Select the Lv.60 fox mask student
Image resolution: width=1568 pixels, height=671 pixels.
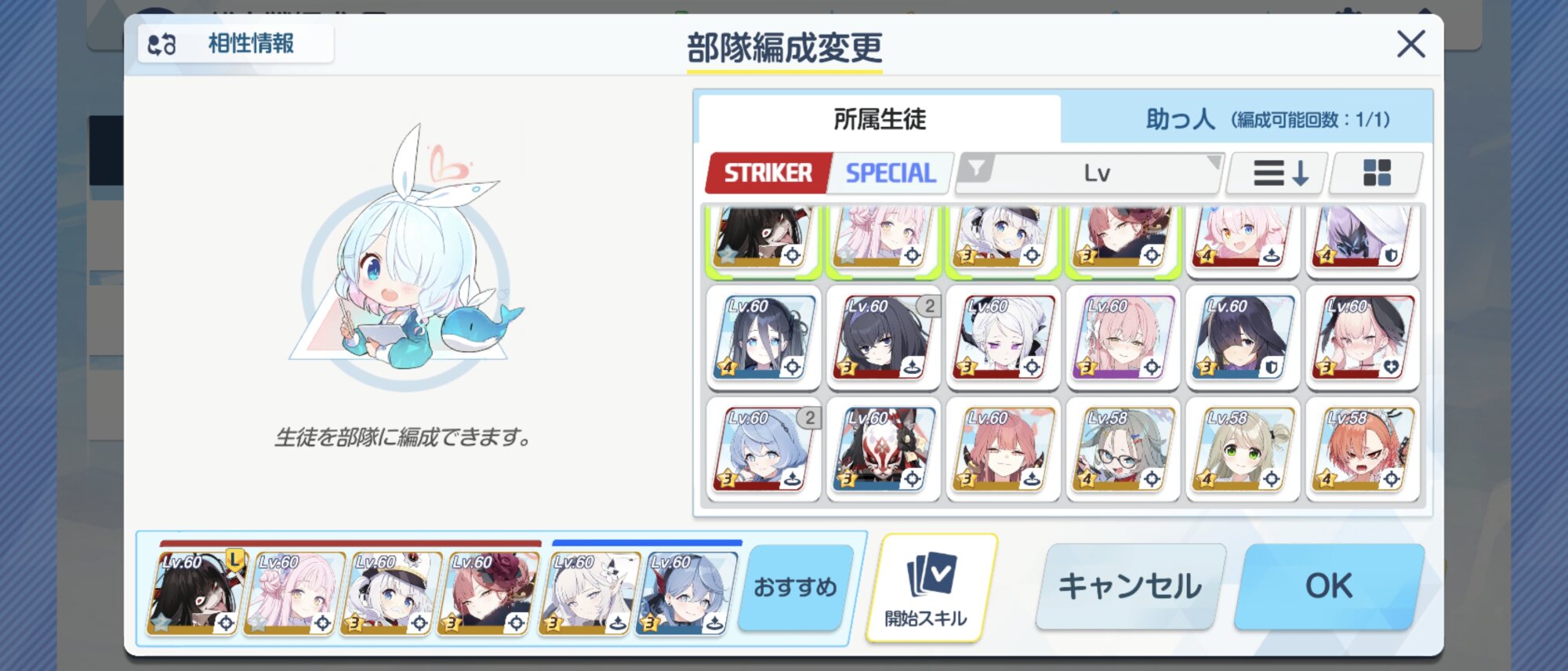coord(884,449)
